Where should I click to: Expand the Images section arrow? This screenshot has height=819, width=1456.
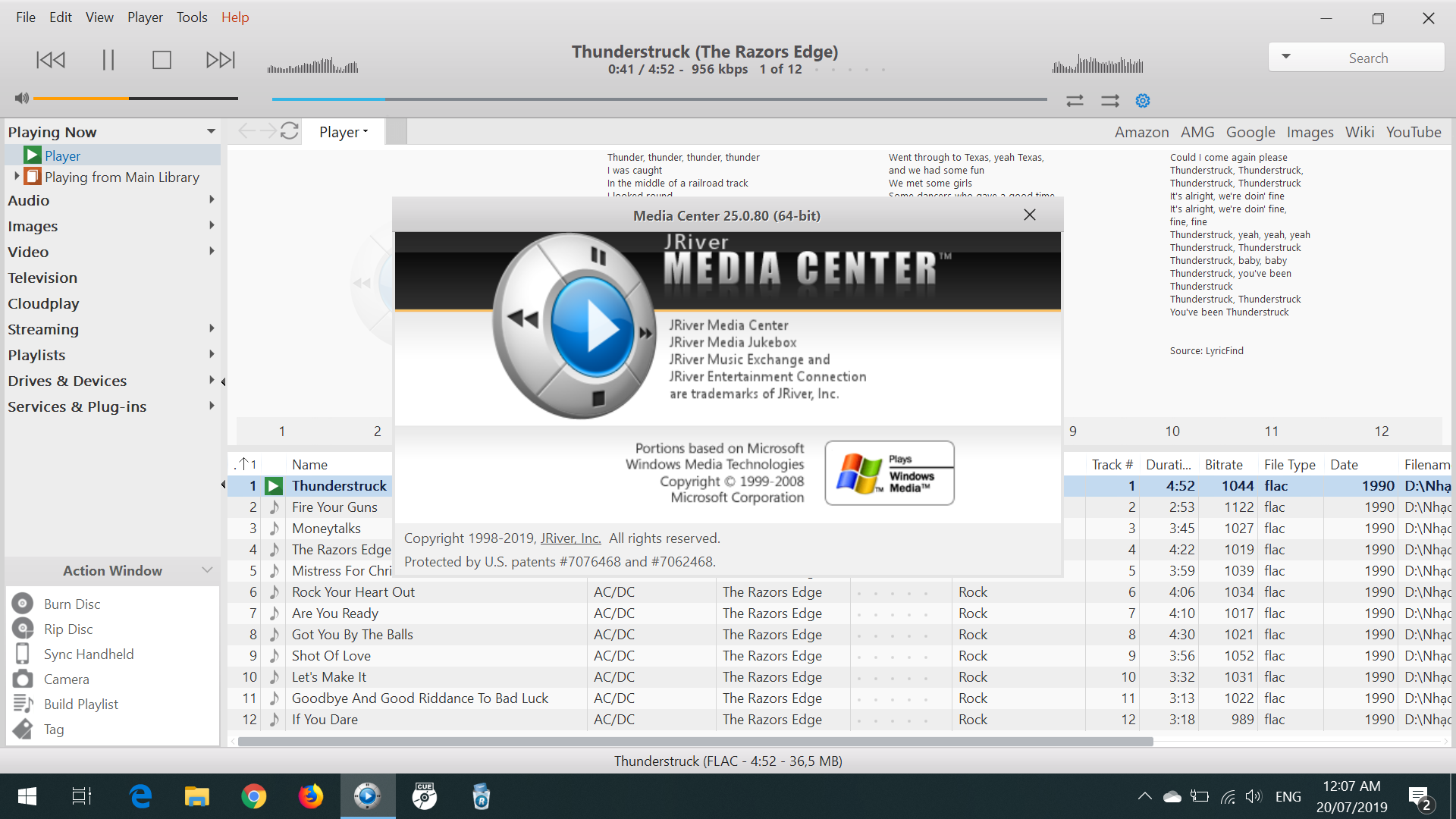point(212,225)
